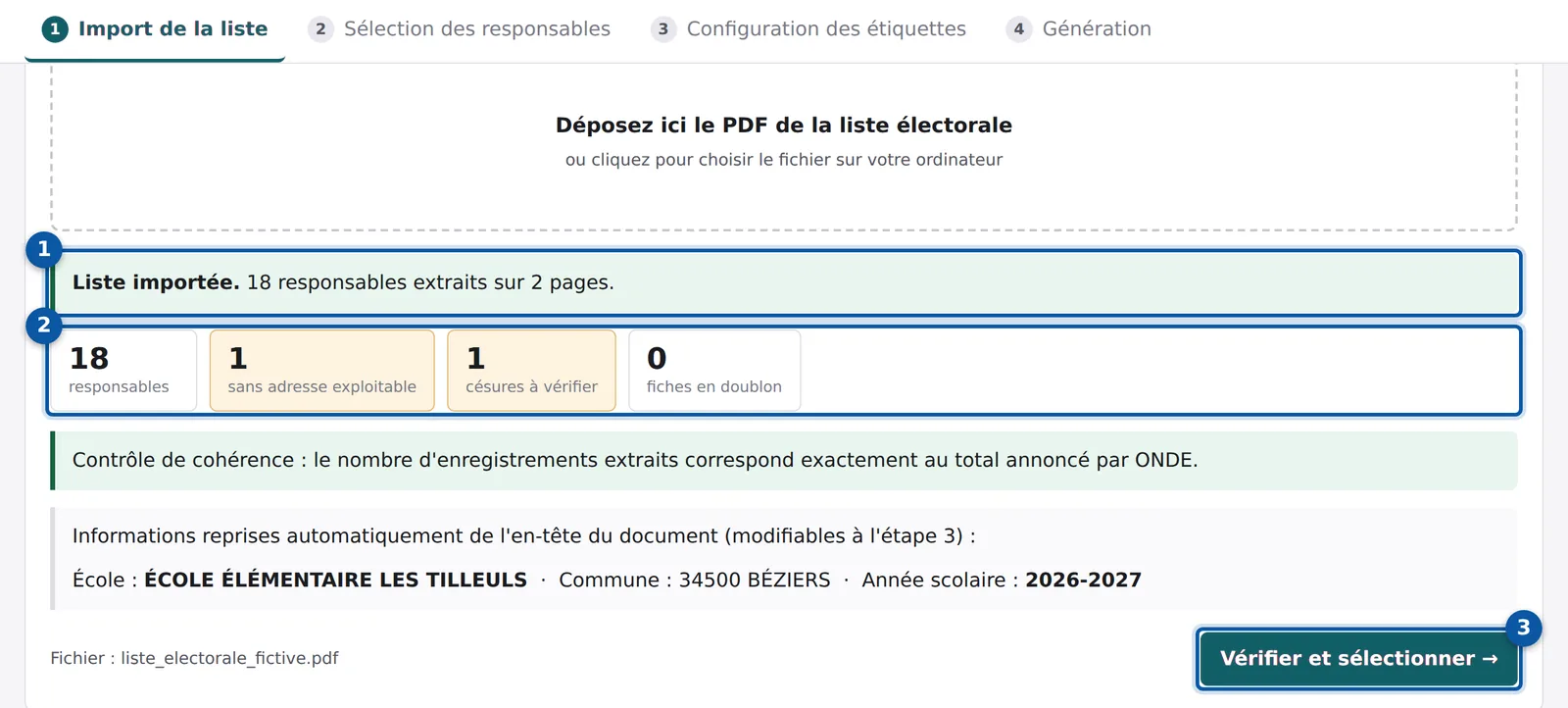Jump to the "Génération" step tab
Screen dimensions: 1568x708
click(1079, 29)
